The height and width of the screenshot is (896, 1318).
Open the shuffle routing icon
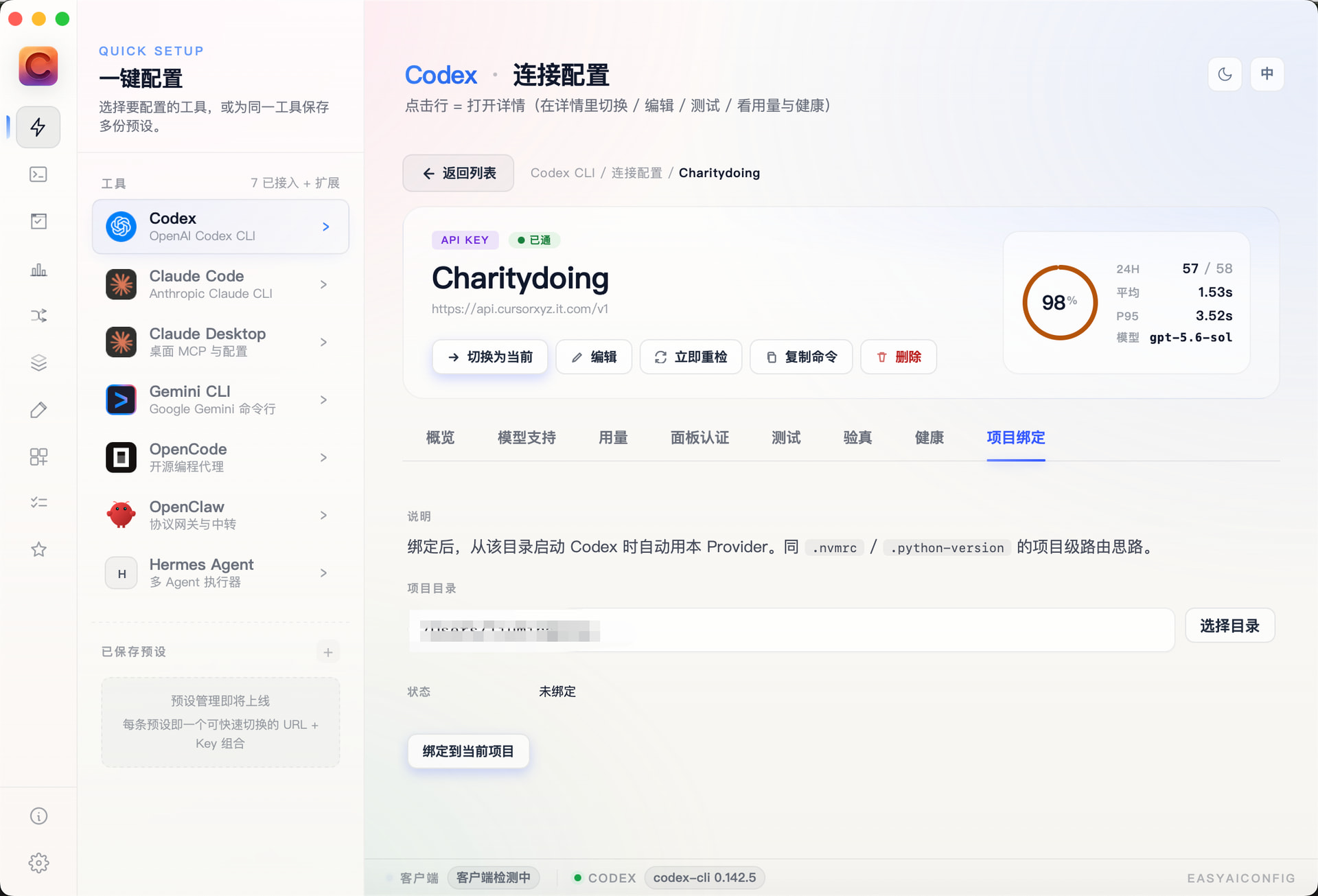click(x=38, y=316)
